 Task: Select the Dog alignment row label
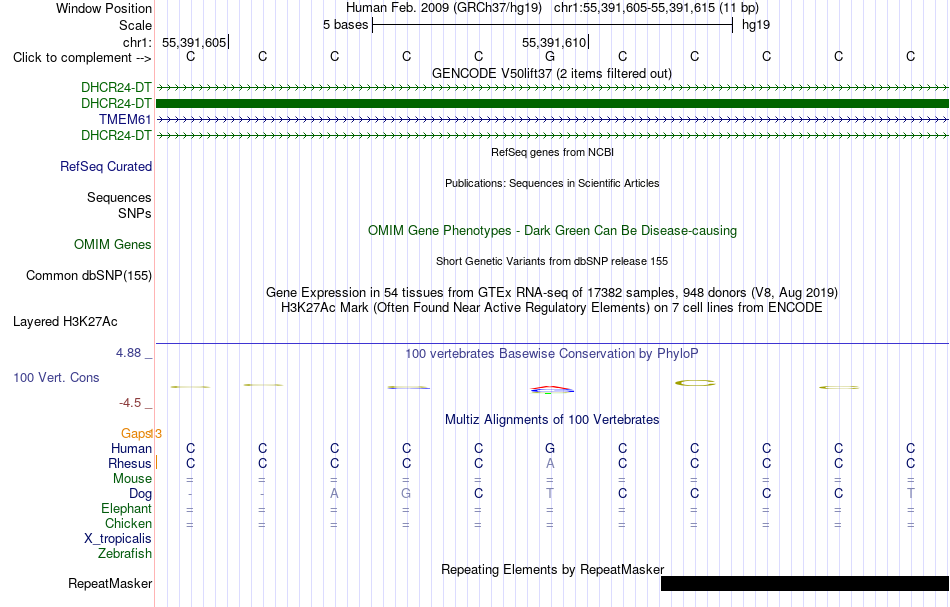point(141,494)
